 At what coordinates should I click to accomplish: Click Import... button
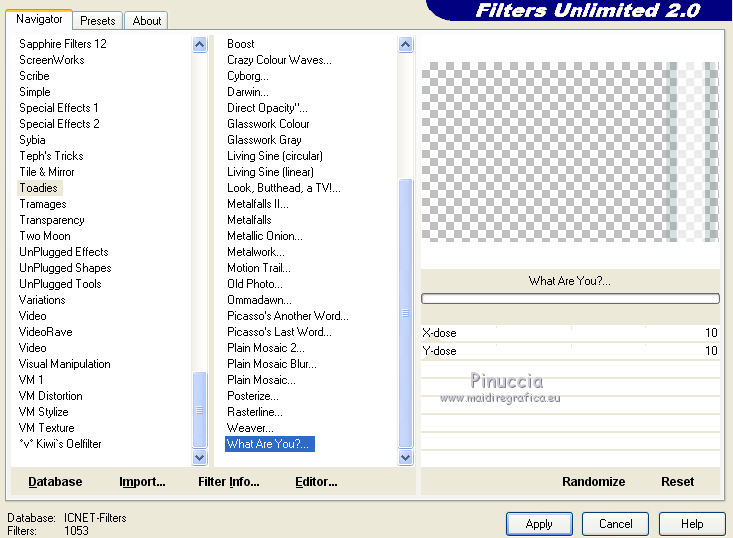[x=142, y=482]
